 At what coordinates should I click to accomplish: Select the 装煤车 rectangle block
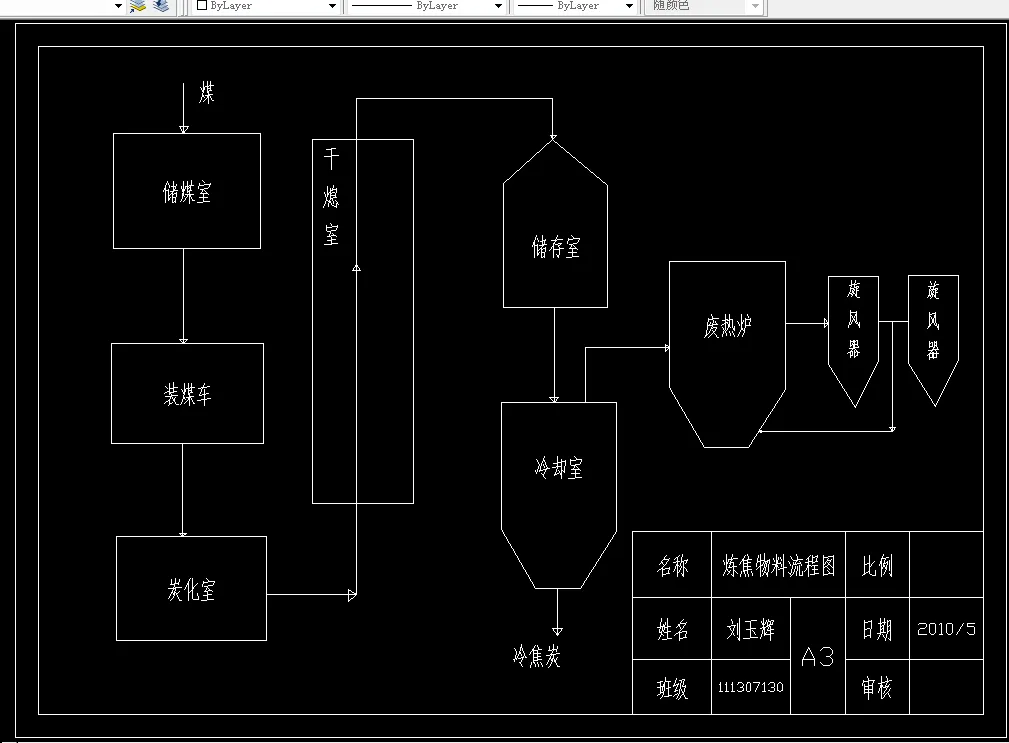[186, 394]
